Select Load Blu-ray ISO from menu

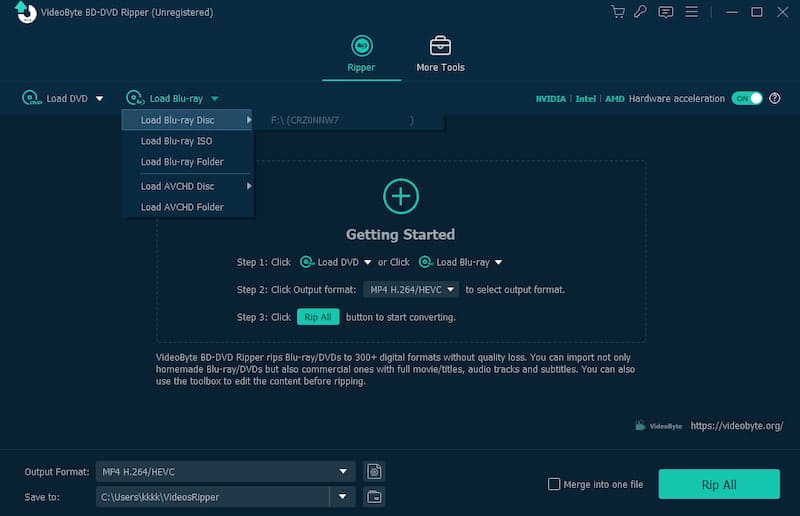coord(176,141)
